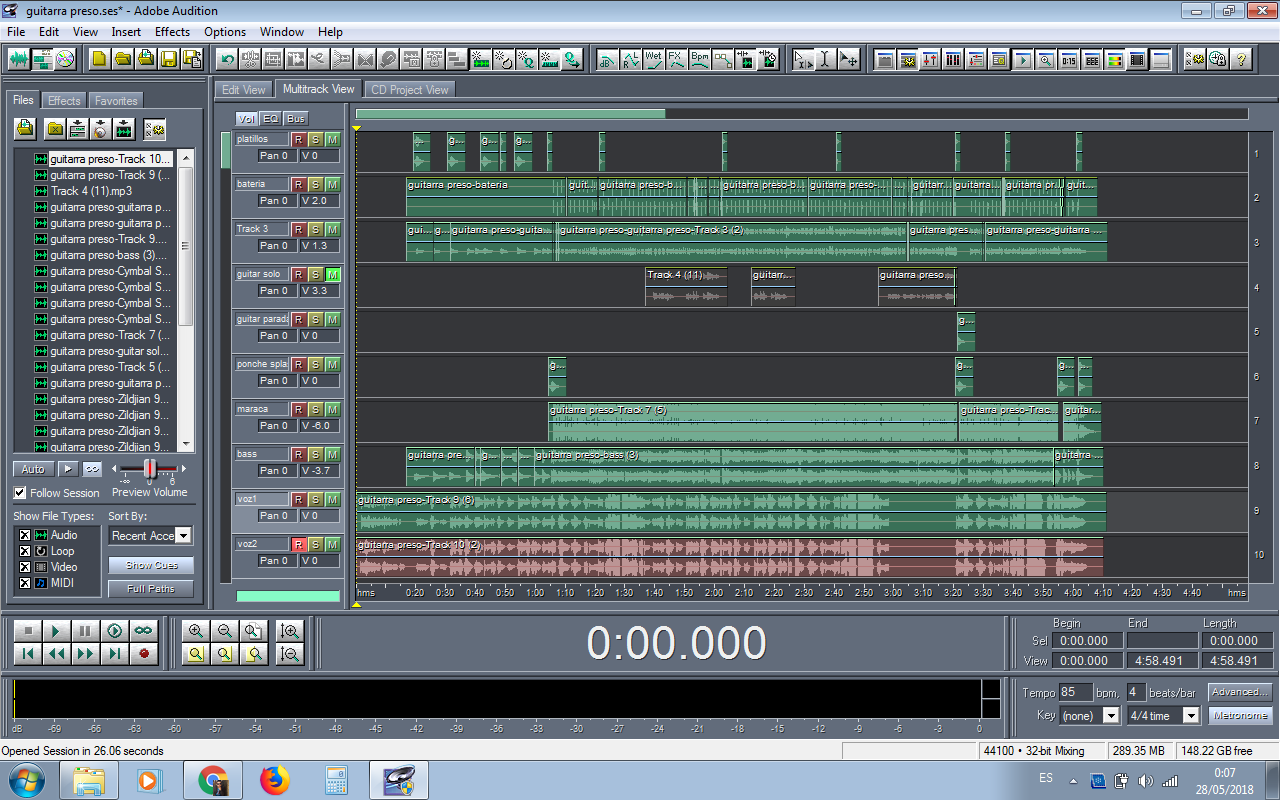Select the Move/Copy Clip tool
Screen dimensions: 1280x800
[x=849, y=59]
